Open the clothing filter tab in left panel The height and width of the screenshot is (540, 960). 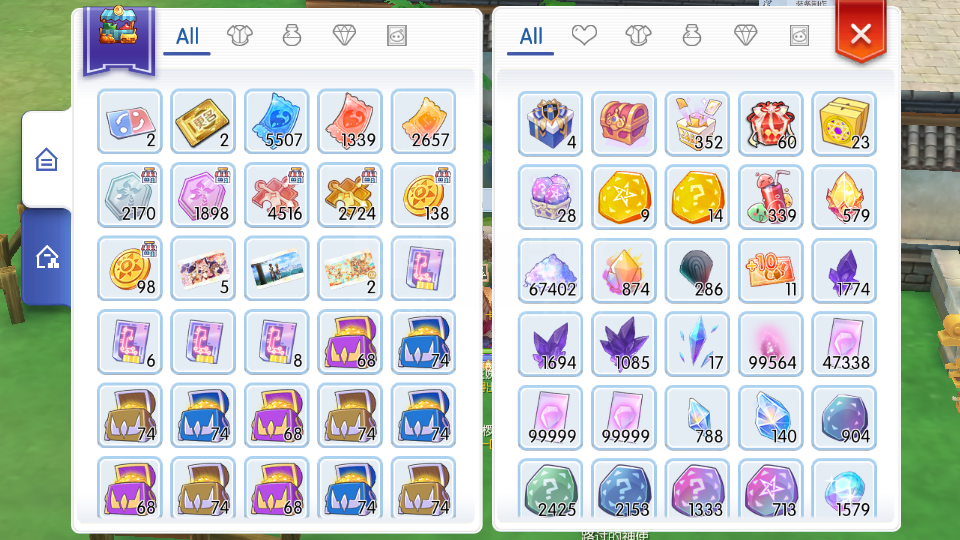tap(239, 36)
